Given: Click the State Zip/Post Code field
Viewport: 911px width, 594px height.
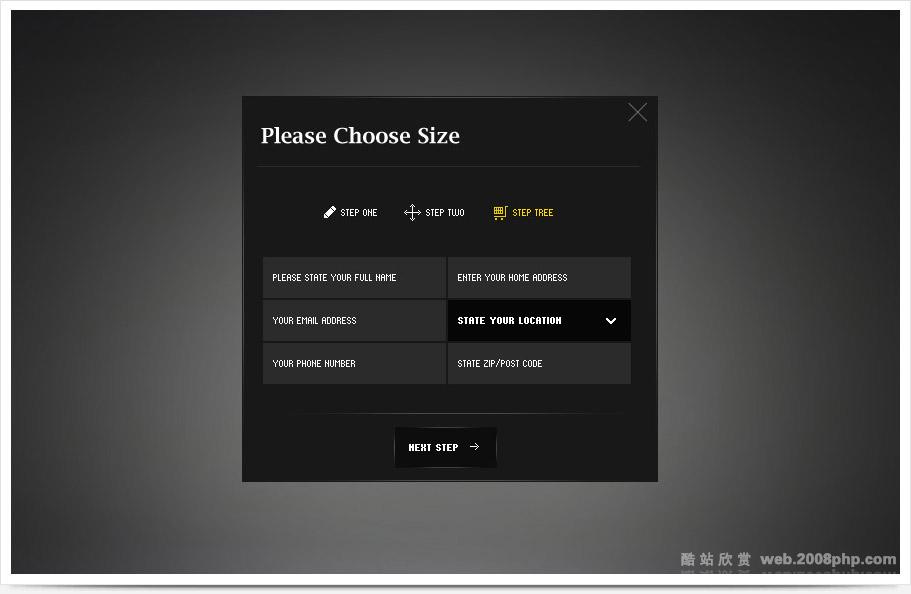Looking at the screenshot, I should 539,364.
